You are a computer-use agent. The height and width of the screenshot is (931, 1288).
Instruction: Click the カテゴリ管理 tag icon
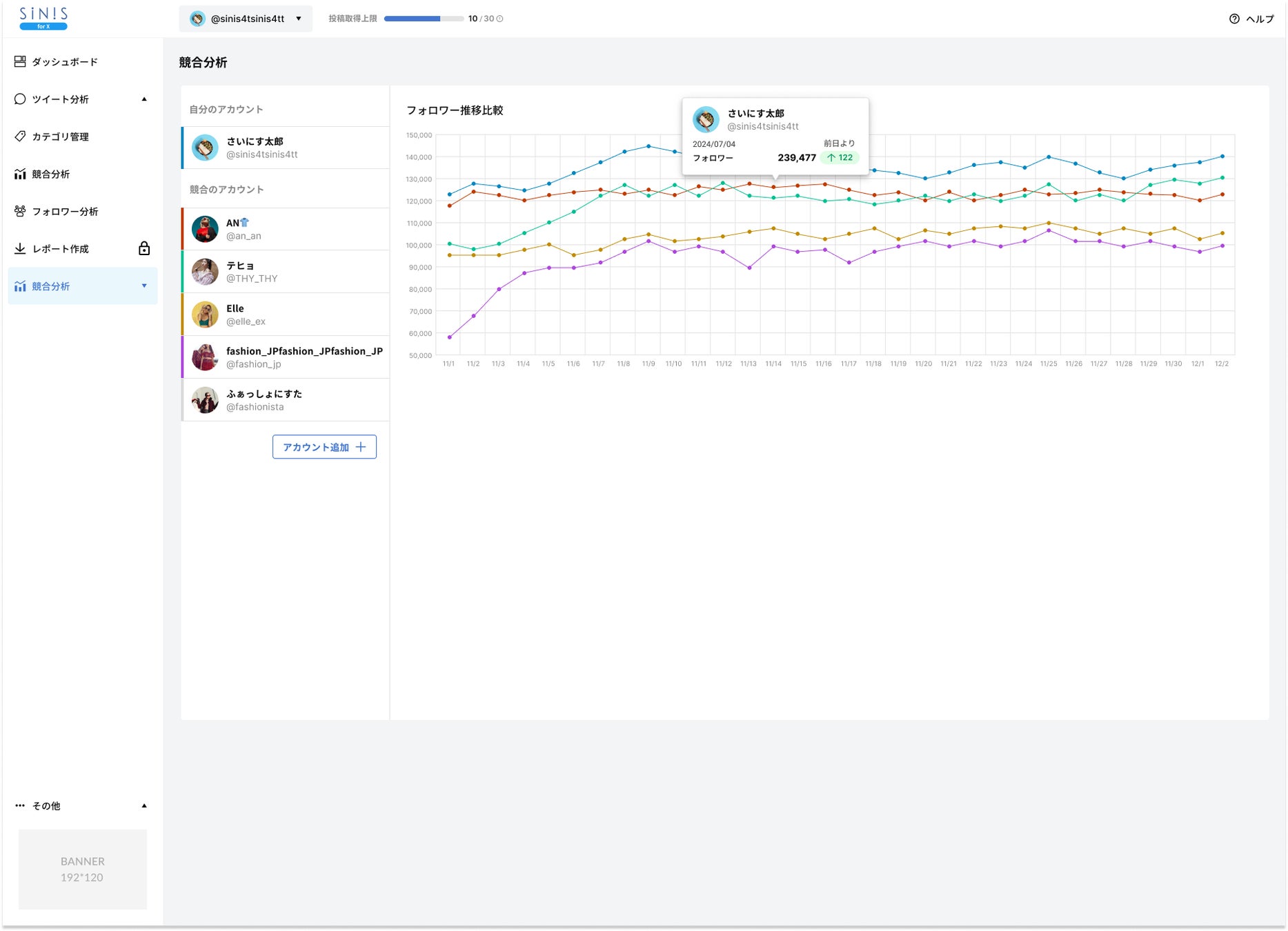pos(20,136)
